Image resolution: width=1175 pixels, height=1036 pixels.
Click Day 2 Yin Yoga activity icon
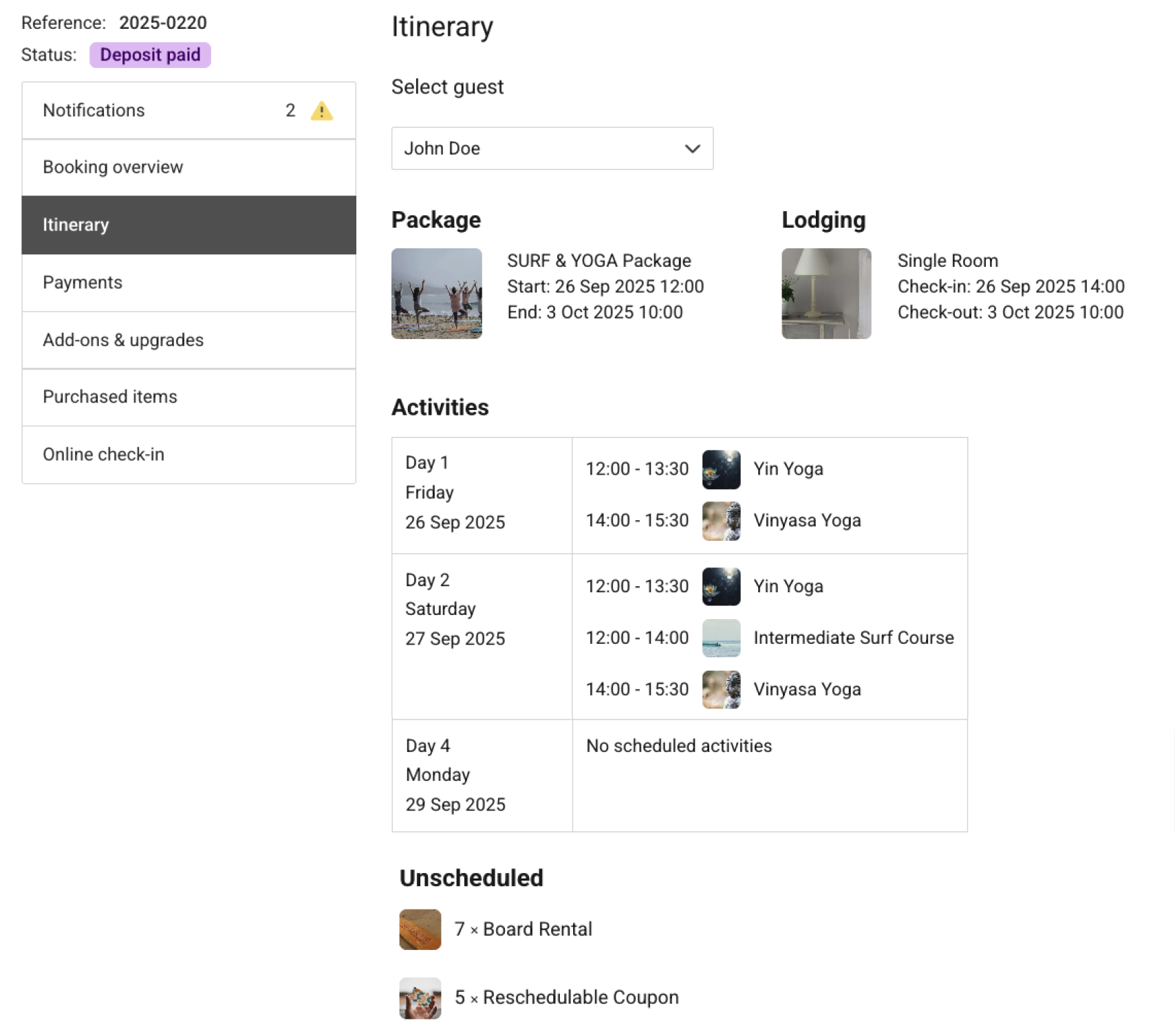coord(721,587)
